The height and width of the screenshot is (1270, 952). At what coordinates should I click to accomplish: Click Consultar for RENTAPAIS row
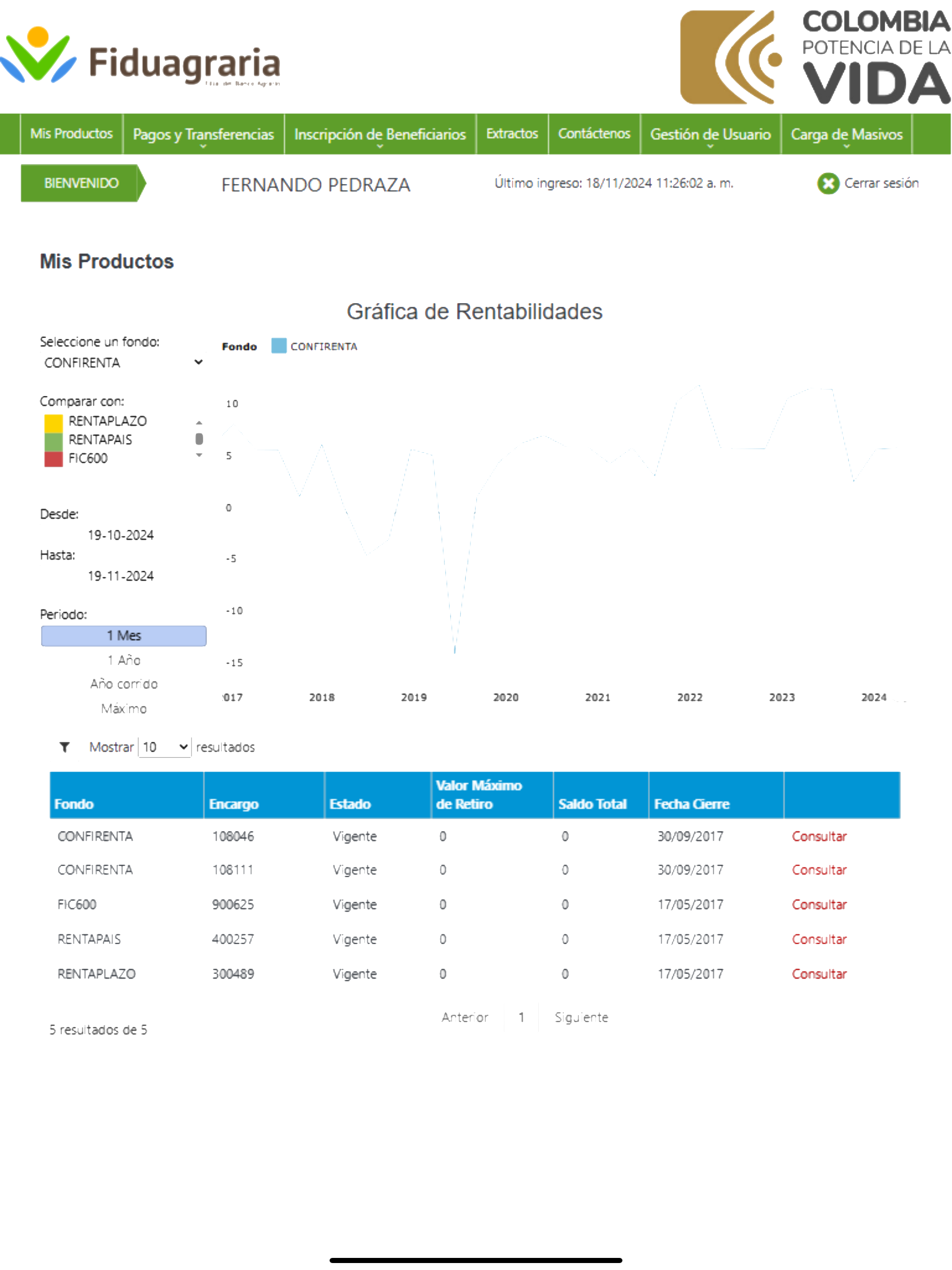click(x=820, y=939)
